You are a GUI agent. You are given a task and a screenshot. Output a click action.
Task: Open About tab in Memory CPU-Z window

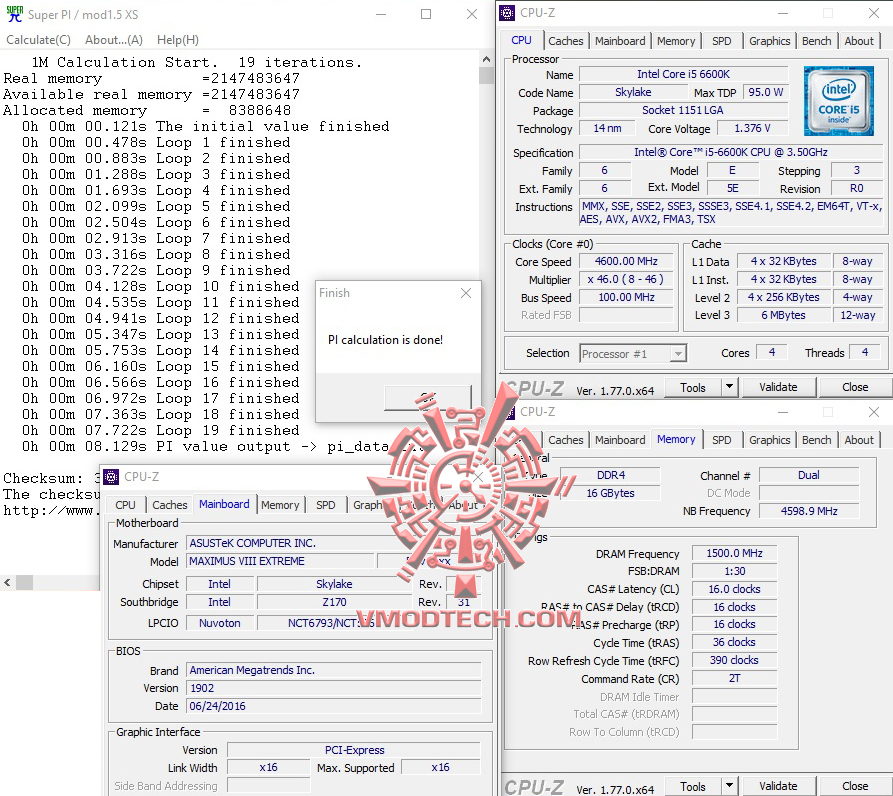[x=859, y=440]
